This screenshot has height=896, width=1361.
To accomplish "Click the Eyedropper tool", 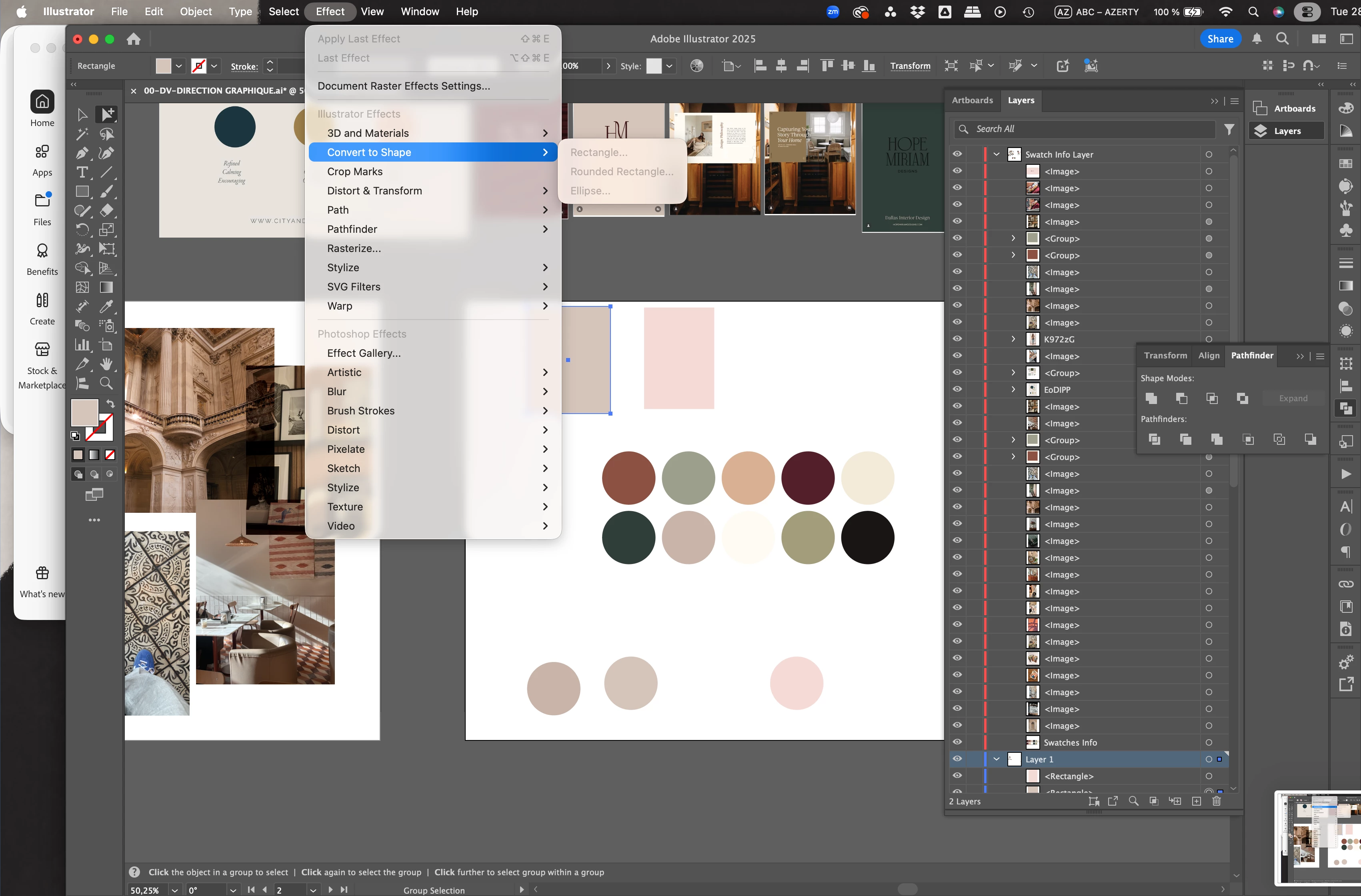I will pyautogui.click(x=106, y=306).
